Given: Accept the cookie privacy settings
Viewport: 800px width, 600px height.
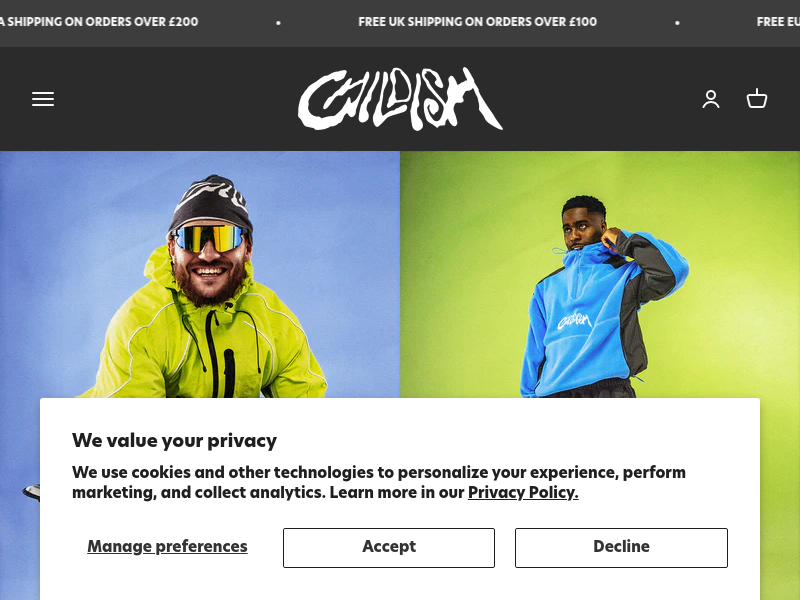Looking at the screenshot, I should [389, 547].
